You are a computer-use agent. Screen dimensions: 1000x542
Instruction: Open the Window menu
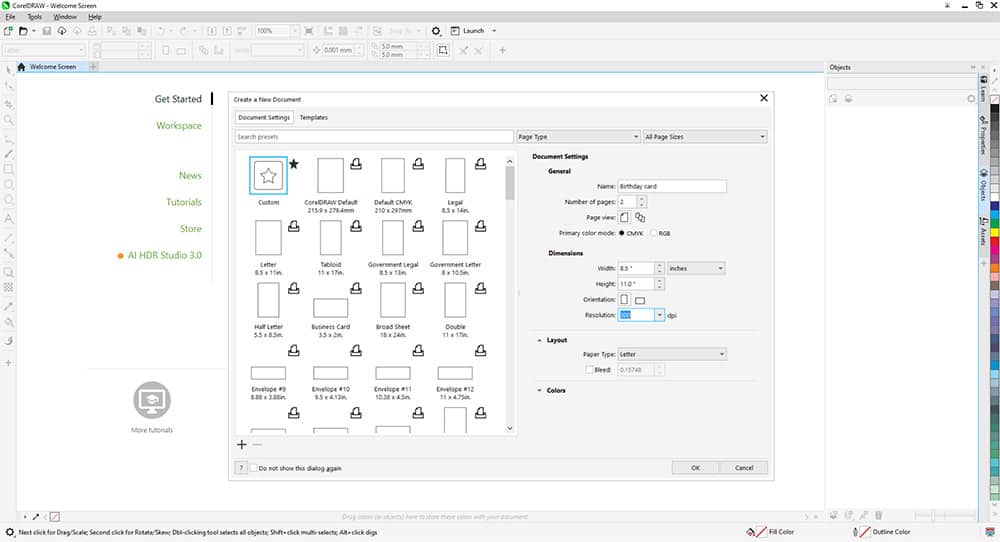(x=65, y=17)
